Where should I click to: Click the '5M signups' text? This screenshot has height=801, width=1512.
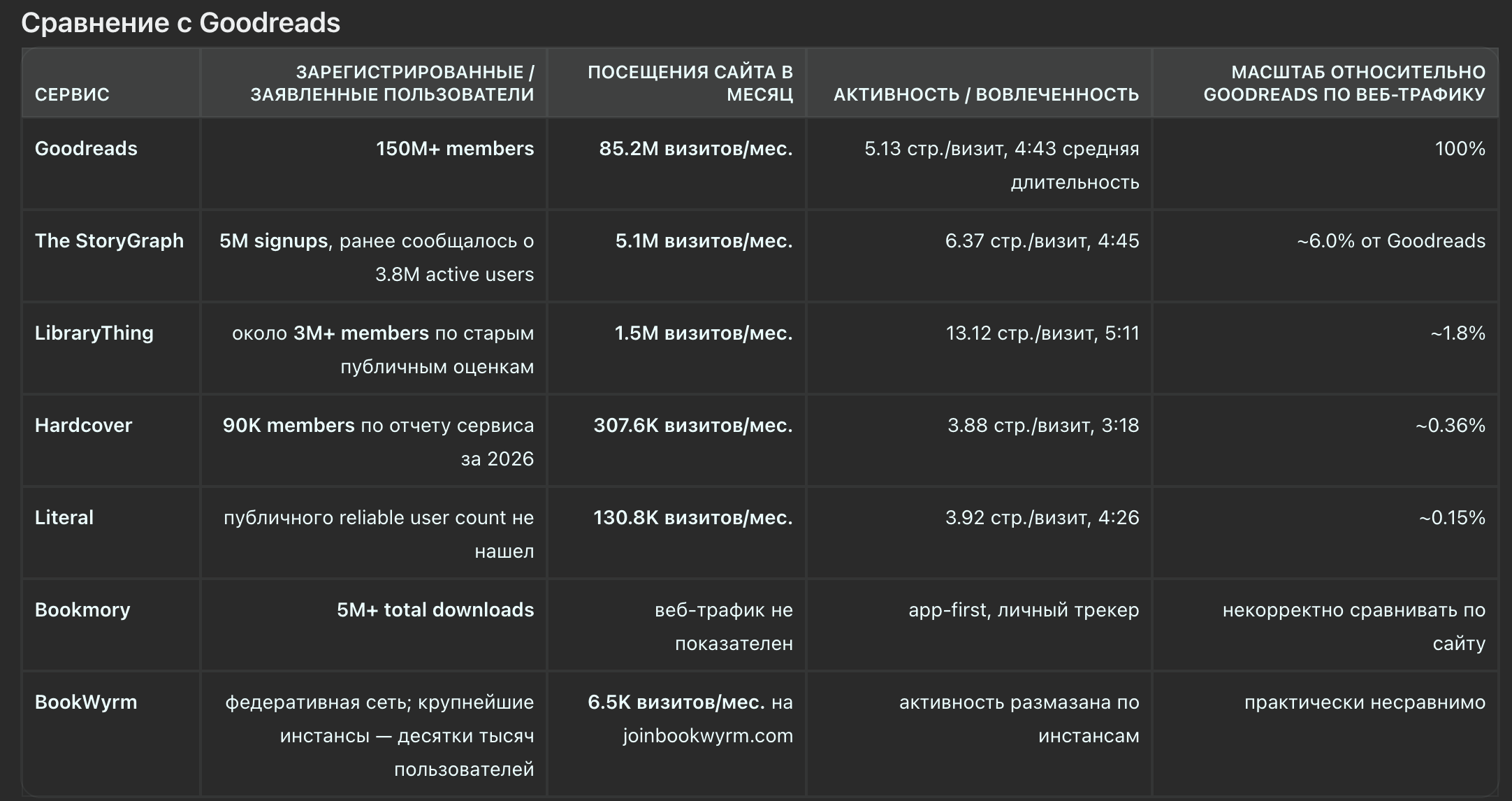coord(273,241)
